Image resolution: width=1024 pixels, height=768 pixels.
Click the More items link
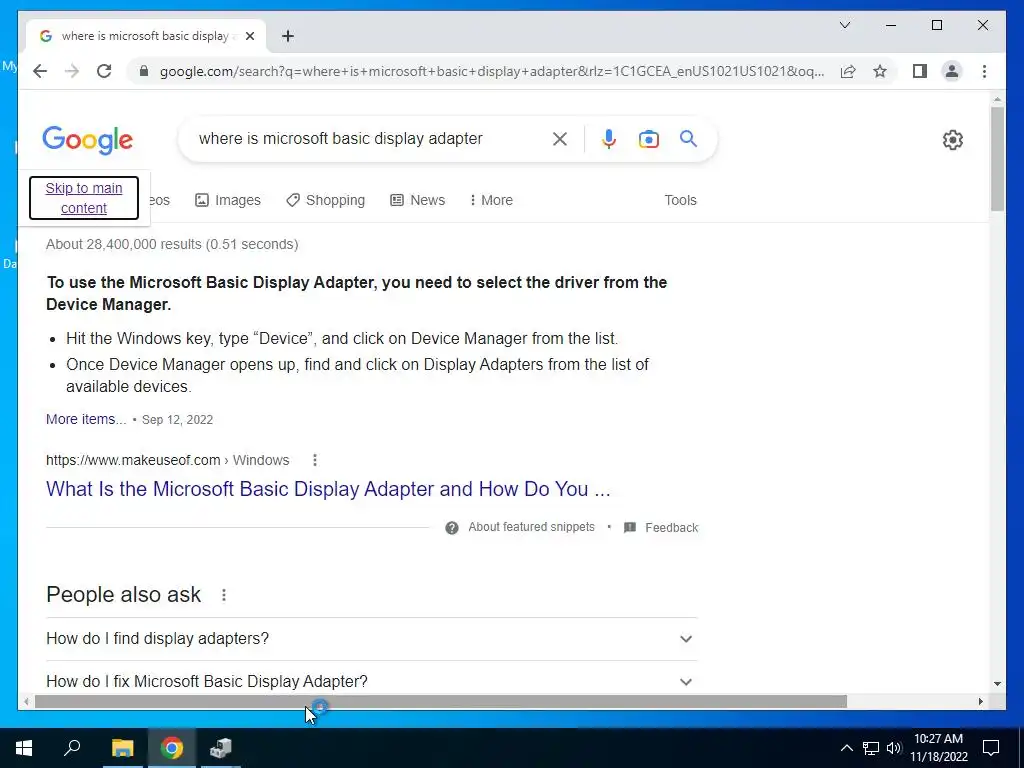pos(86,419)
